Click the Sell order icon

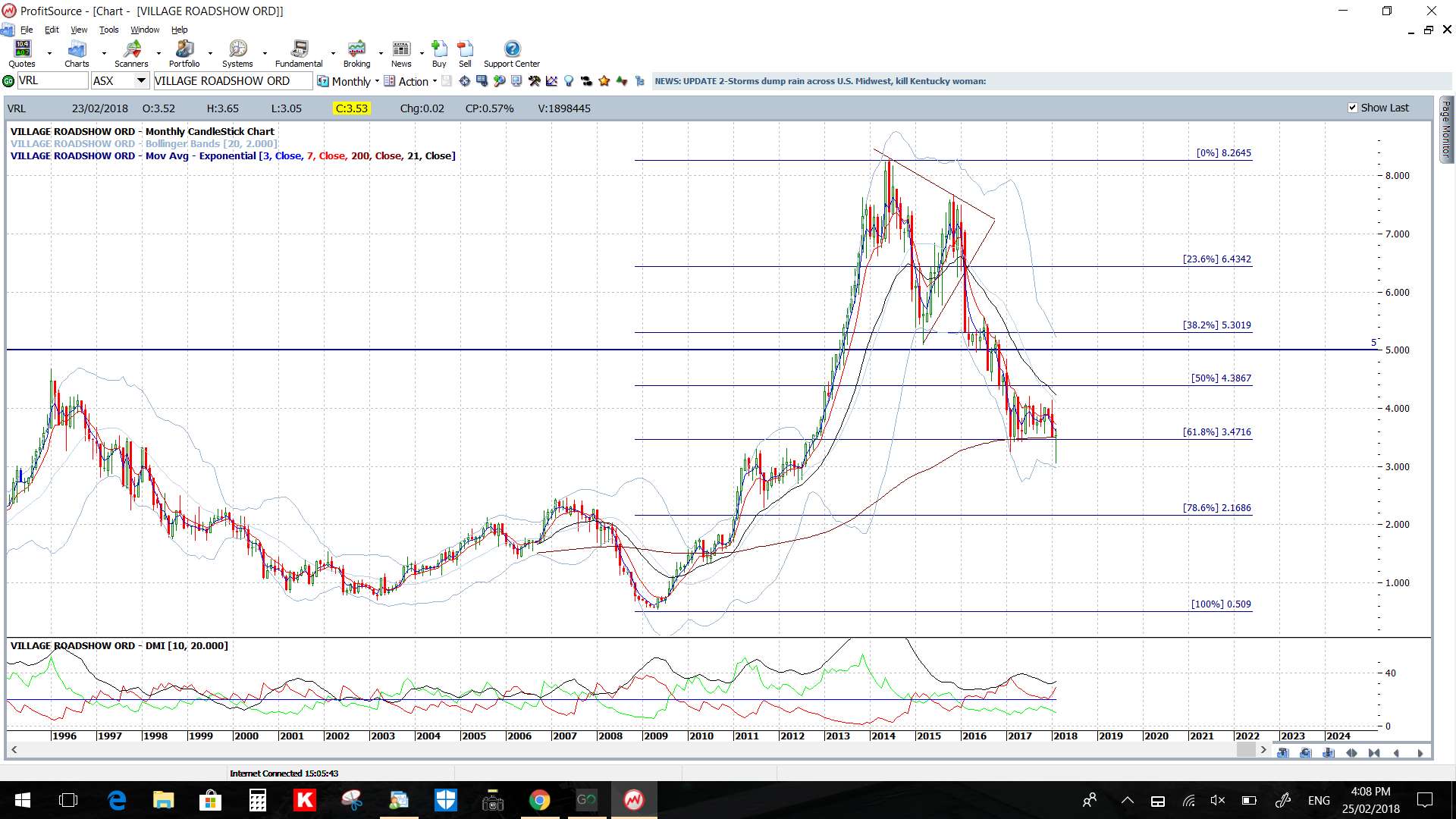(465, 54)
